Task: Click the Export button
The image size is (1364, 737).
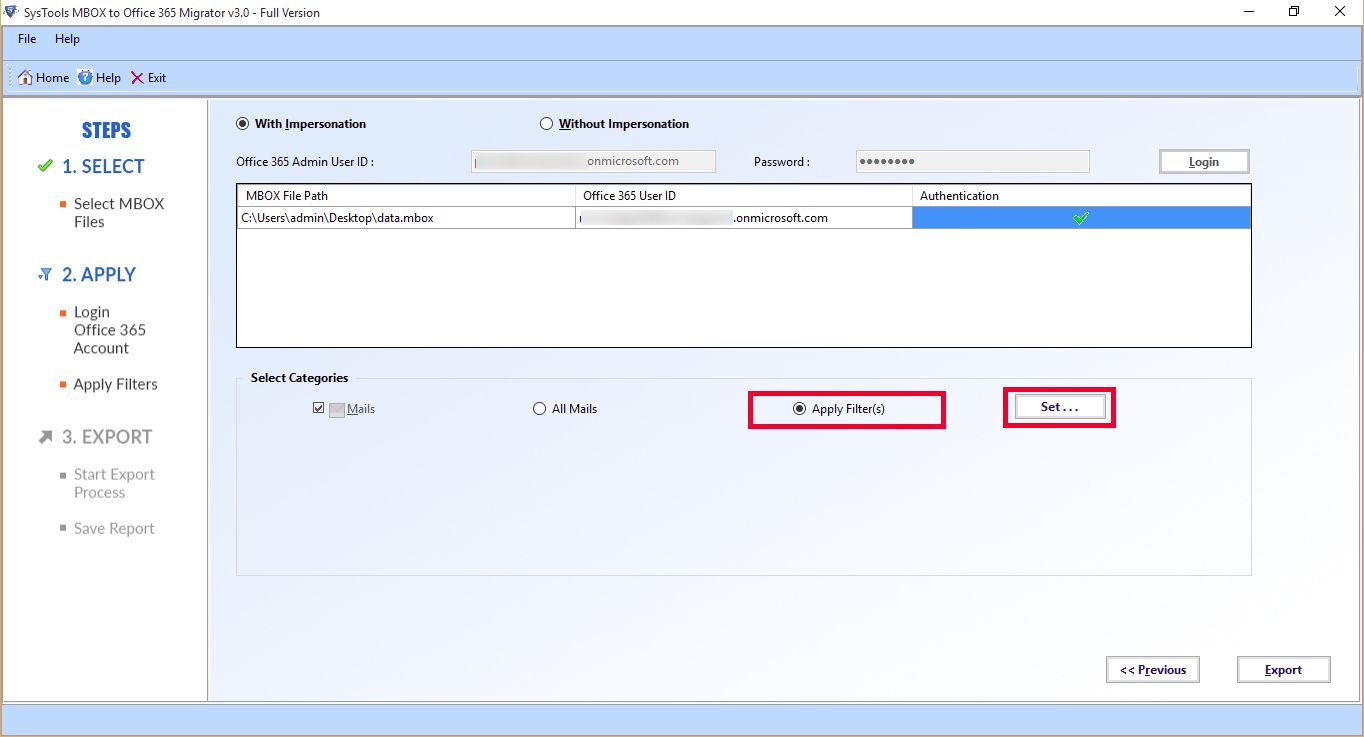Action: (1283, 670)
